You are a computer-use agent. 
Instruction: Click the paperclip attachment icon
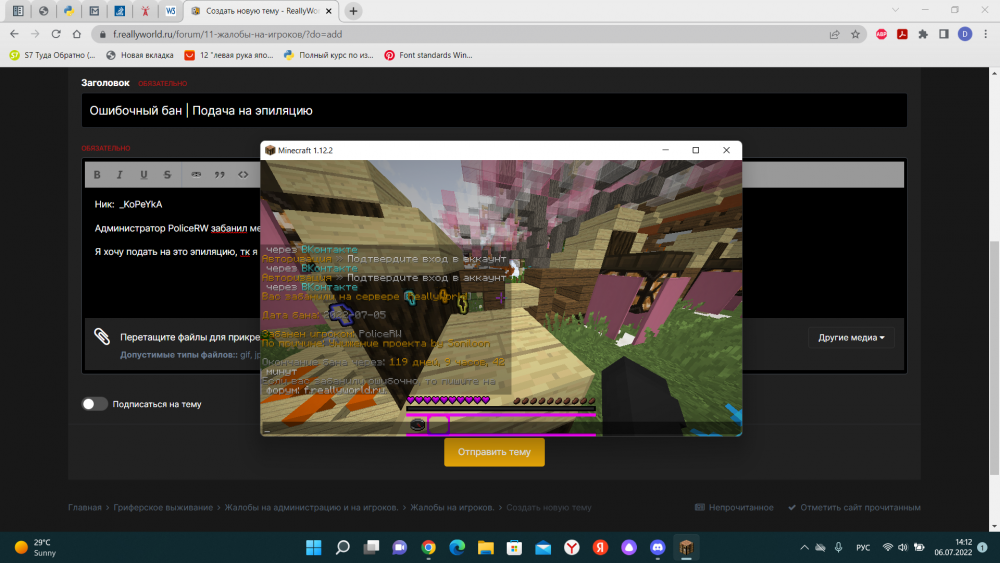click(102, 336)
